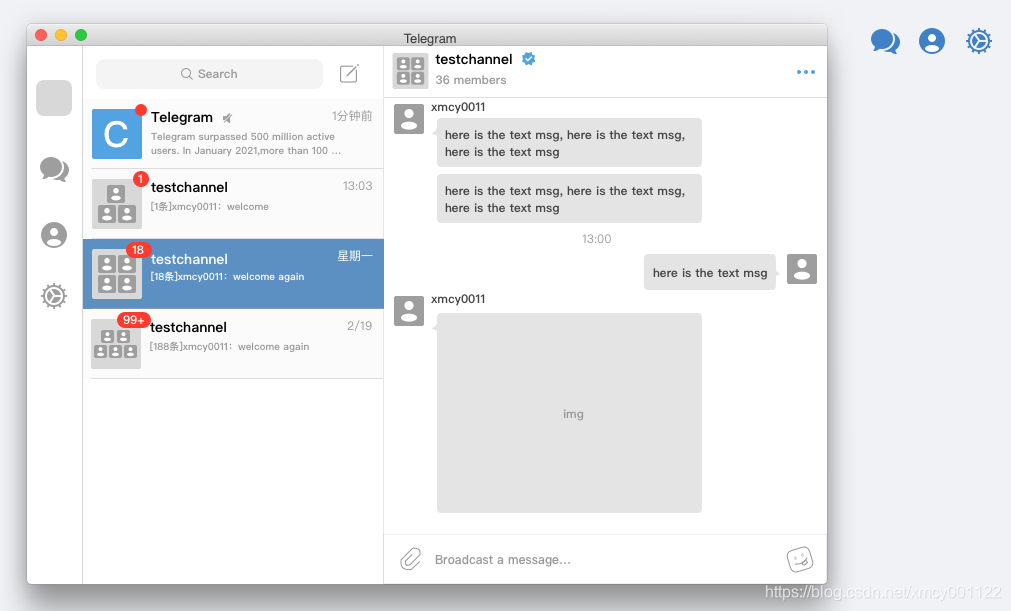This screenshot has height=611, width=1011.
Task: Click the 99+ unread badge
Action: 133,320
